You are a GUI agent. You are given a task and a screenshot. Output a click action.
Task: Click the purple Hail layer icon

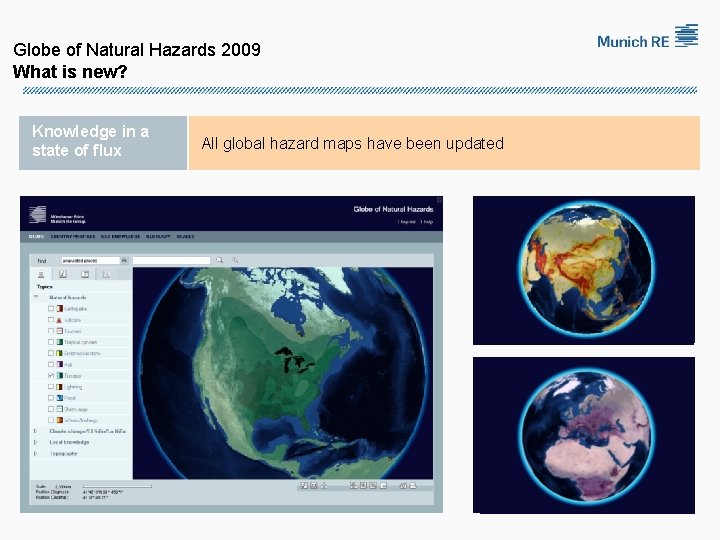[x=60, y=364]
